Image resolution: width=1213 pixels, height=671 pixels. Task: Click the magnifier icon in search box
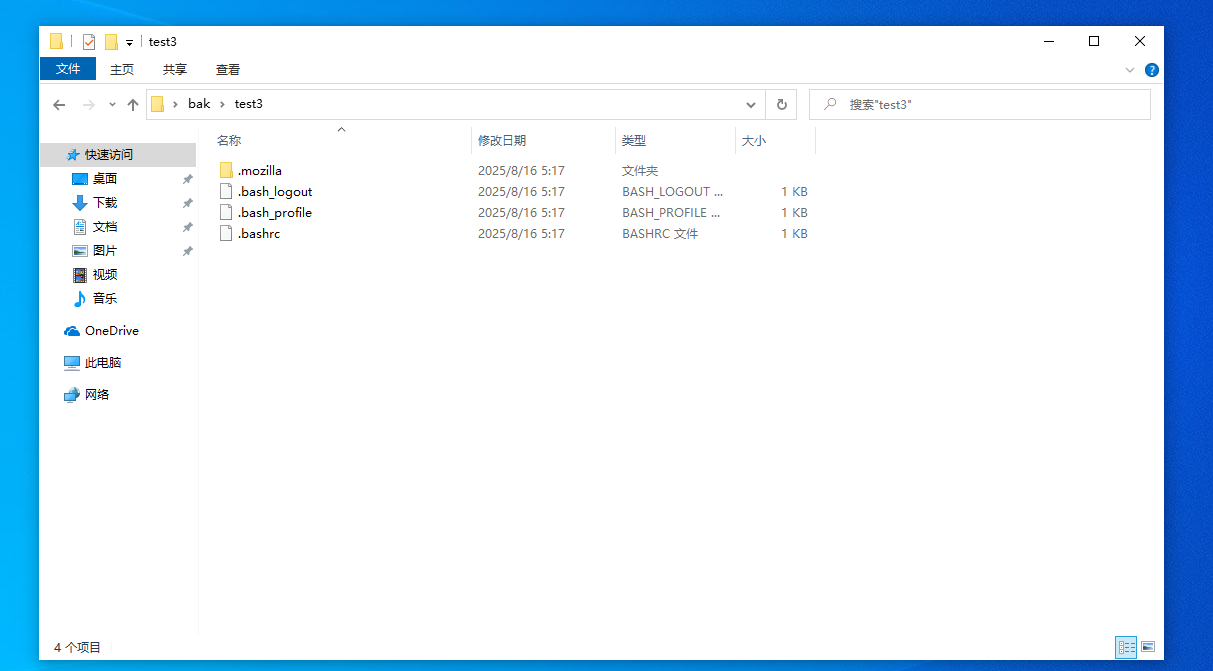point(829,104)
